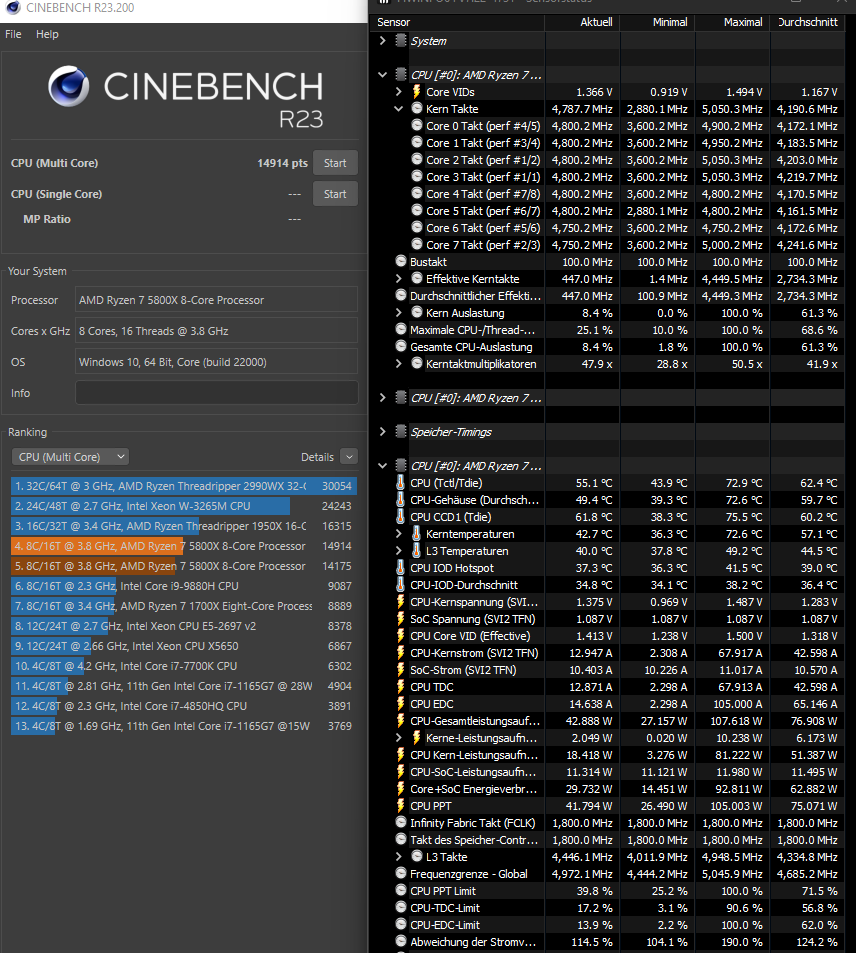Select the Threadripper 2990WX ranking entry
Screen dimensions: 856x953
(184, 486)
